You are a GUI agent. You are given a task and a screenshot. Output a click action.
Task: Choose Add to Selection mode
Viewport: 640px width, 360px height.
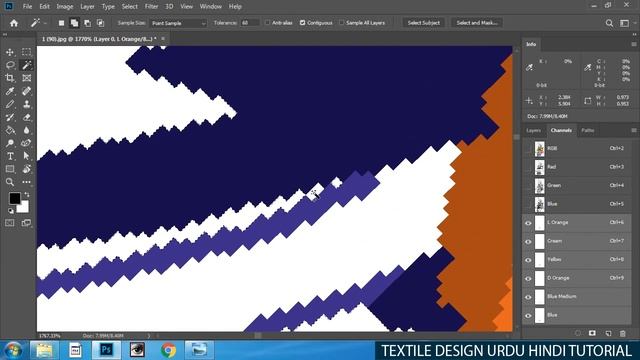click(74, 23)
